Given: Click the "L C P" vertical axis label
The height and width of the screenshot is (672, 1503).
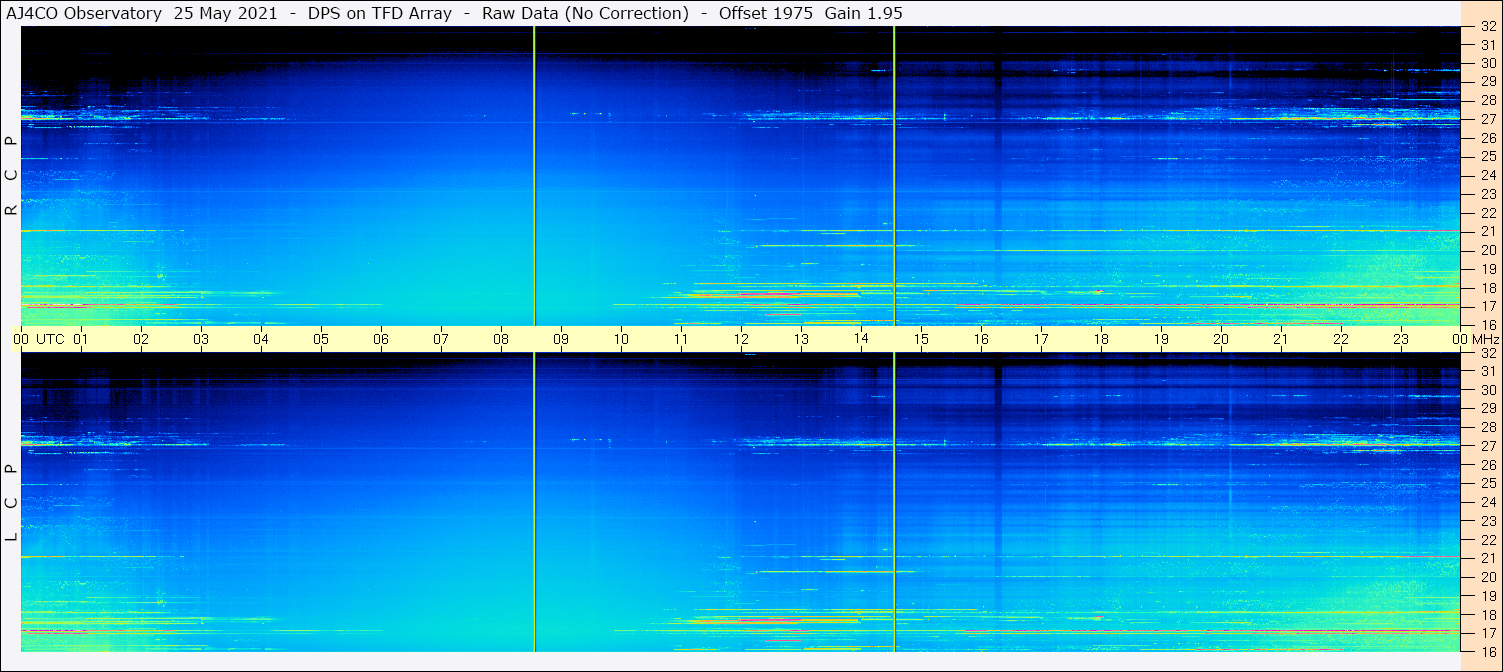Looking at the screenshot, I should 12,503.
